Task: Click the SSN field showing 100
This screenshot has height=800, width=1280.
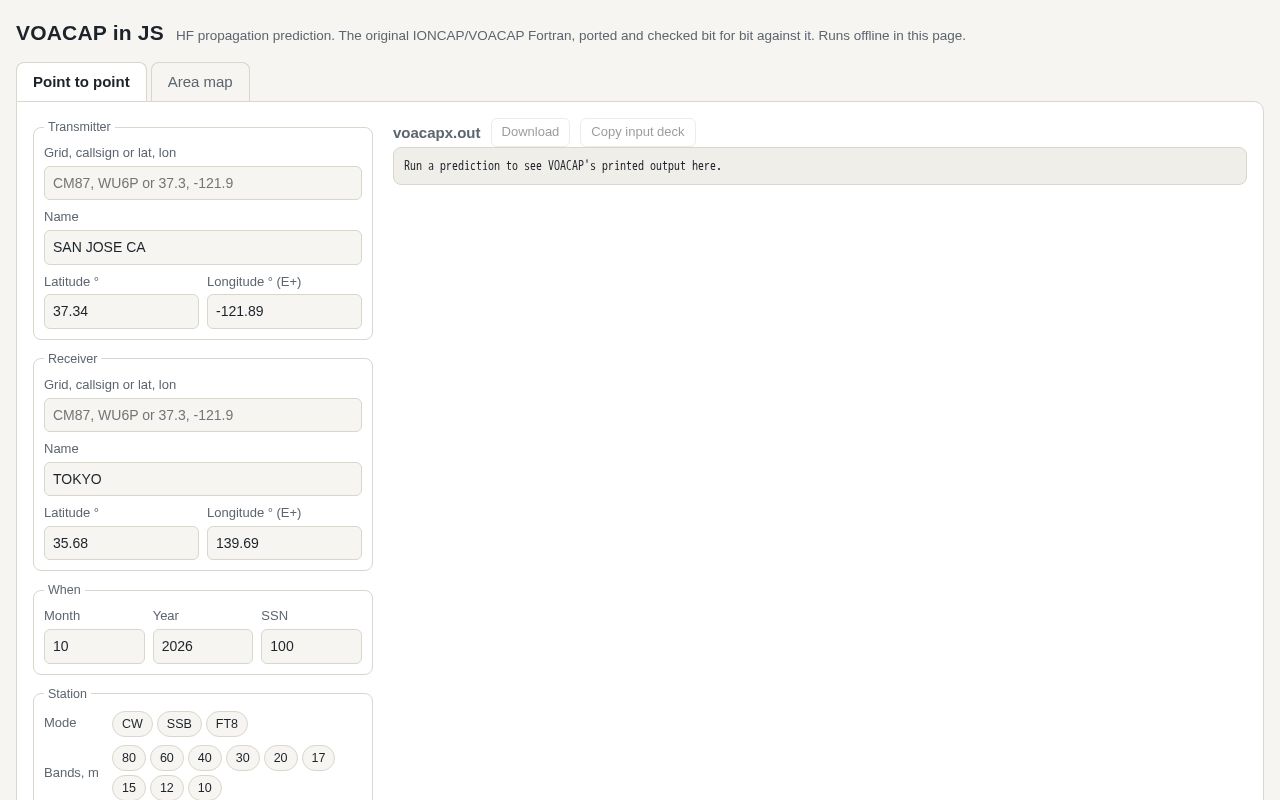Action: (x=311, y=646)
